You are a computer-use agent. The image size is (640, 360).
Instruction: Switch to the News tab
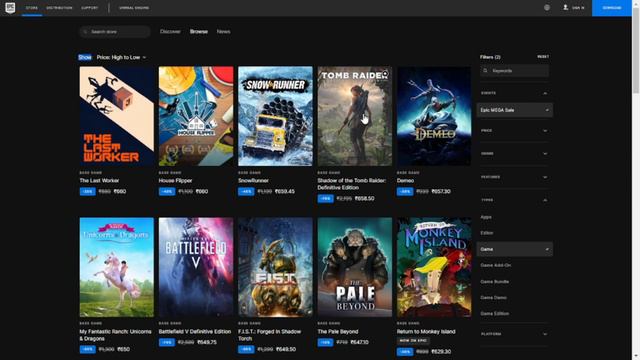click(x=223, y=31)
